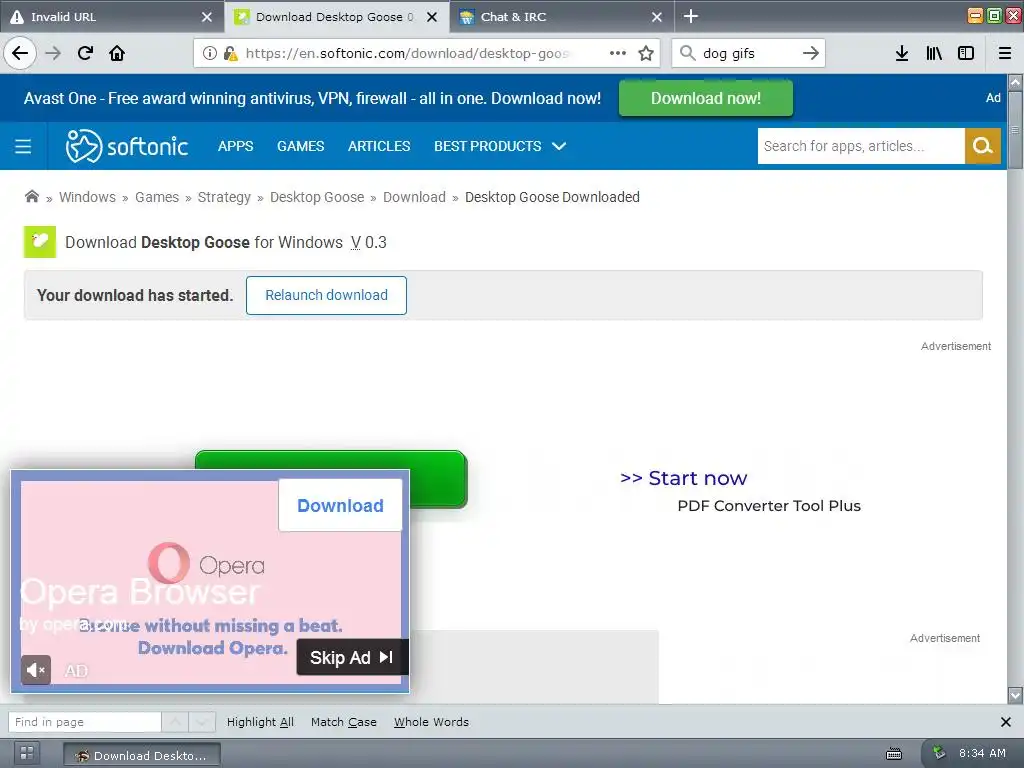Go to Desktop Goose breadcrumb link
1024x768 pixels.
[317, 197]
